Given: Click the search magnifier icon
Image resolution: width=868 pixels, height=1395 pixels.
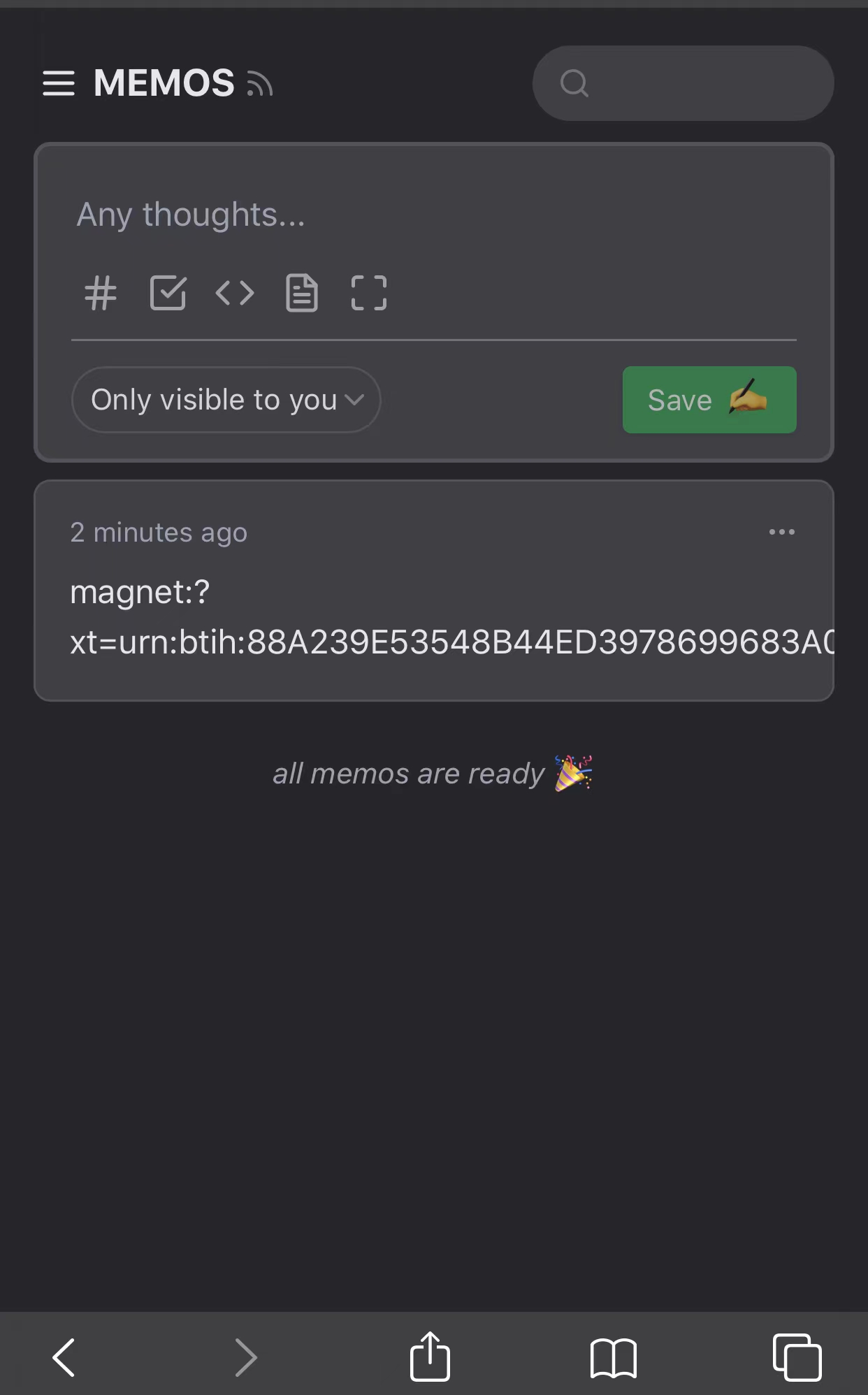Looking at the screenshot, I should coord(574,83).
